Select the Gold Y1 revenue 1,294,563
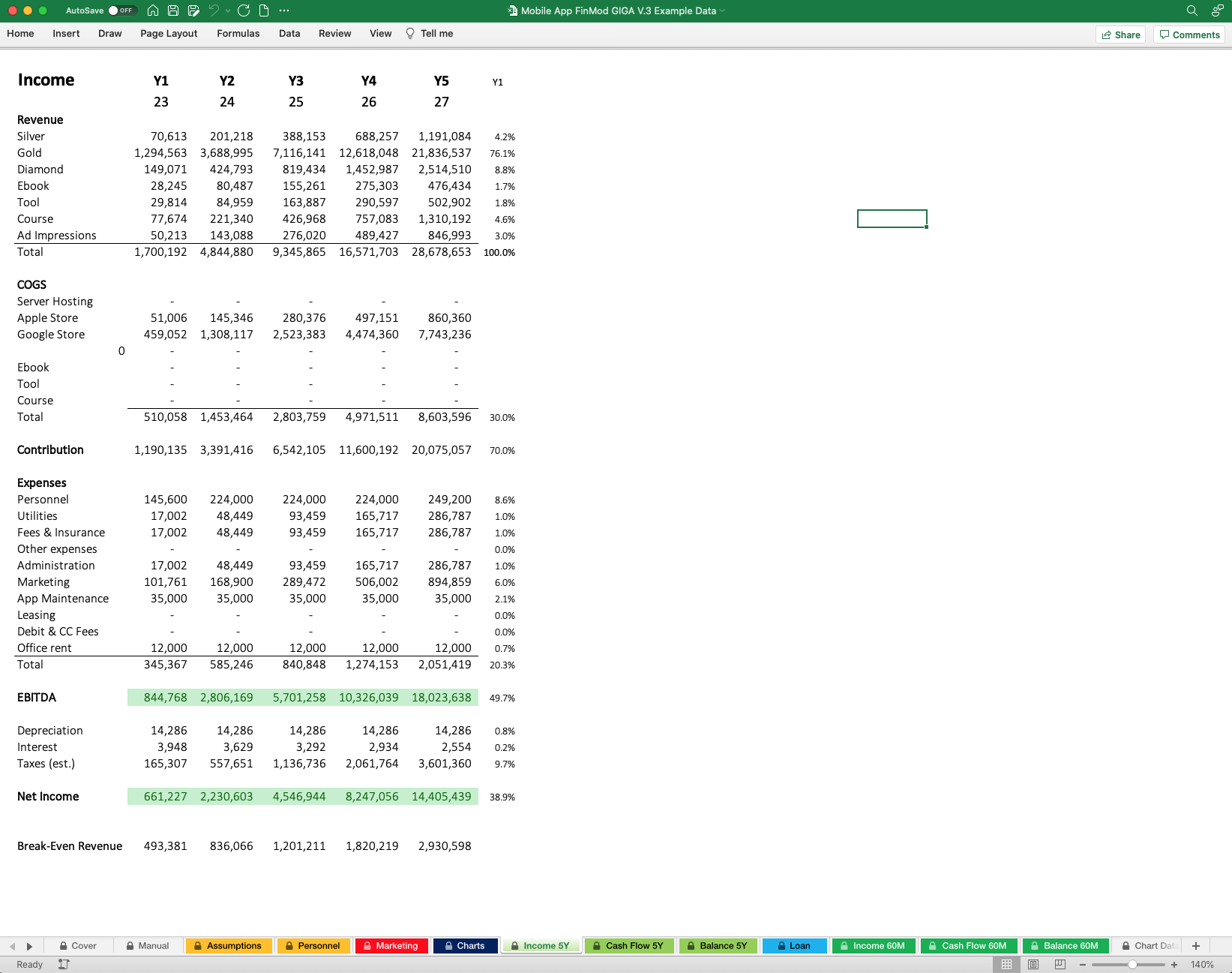1232x973 pixels. coord(160,153)
